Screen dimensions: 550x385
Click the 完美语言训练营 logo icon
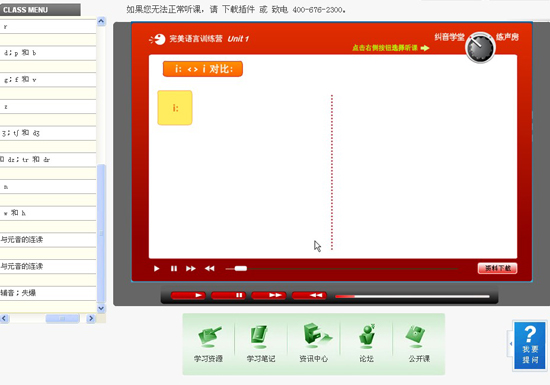tap(157, 39)
